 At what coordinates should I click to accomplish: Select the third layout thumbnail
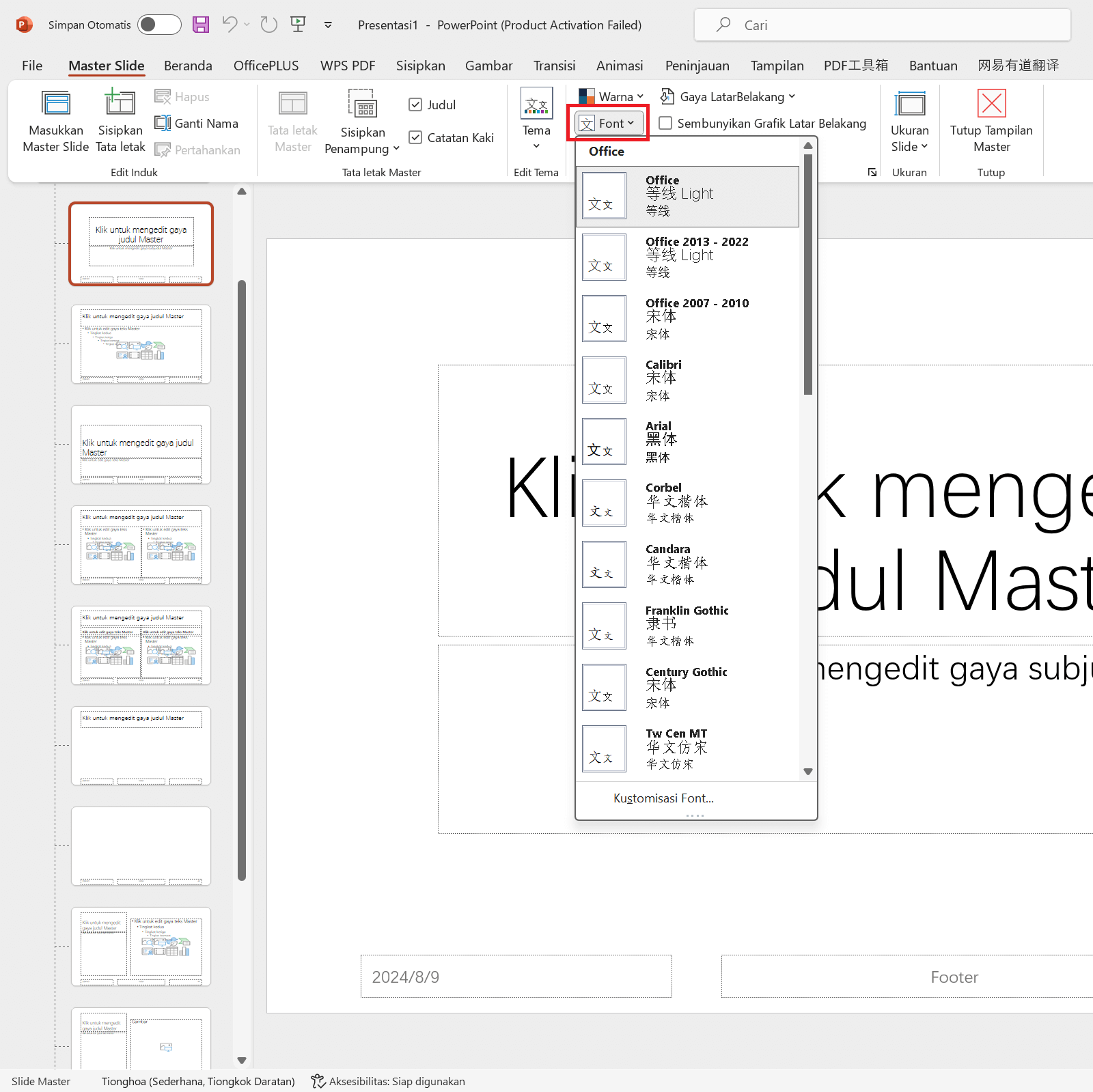[141, 445]
